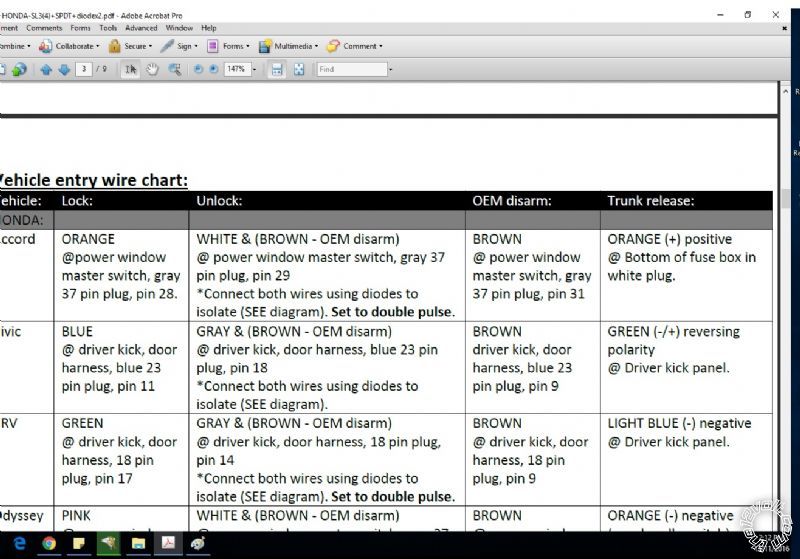Open the Tools menu
This screenshot has height=559, width=800.
(108, 29)
